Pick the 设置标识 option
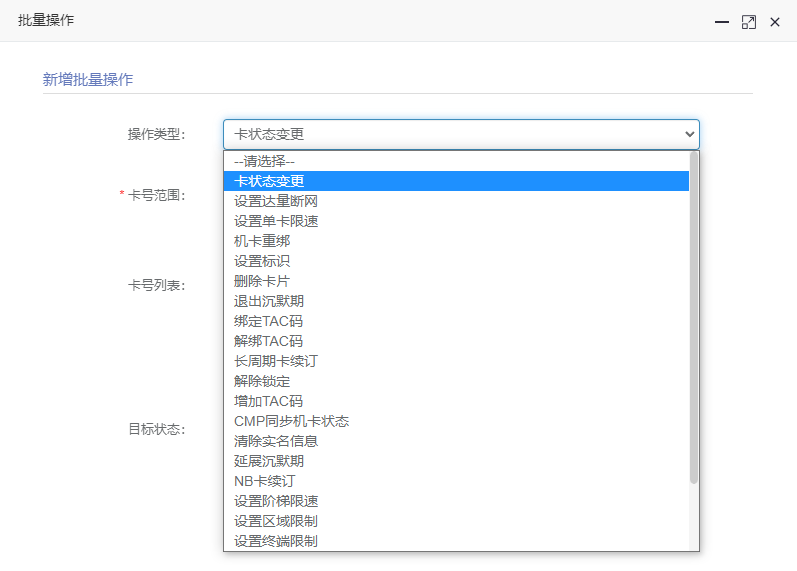 click(456, 261)
